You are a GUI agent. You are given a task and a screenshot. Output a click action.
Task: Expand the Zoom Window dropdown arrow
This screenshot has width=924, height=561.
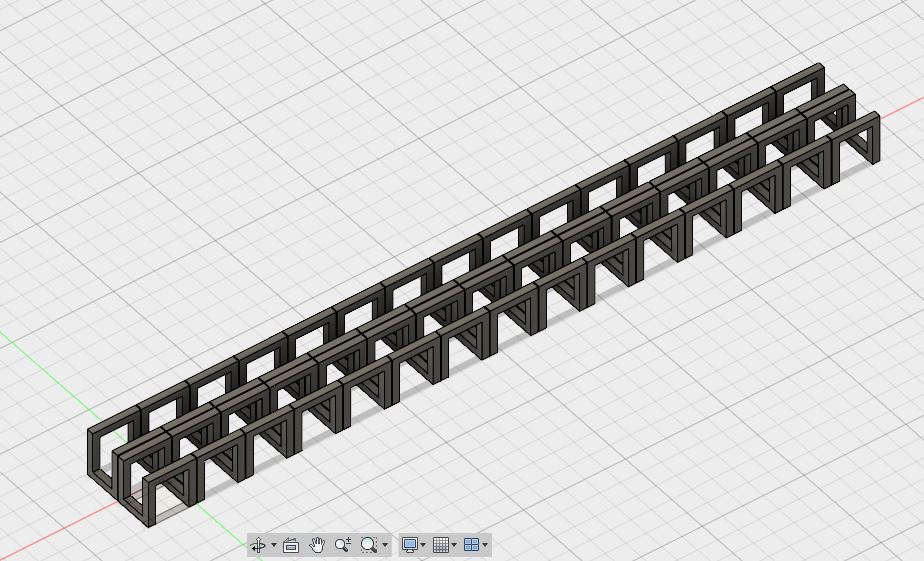385,546
